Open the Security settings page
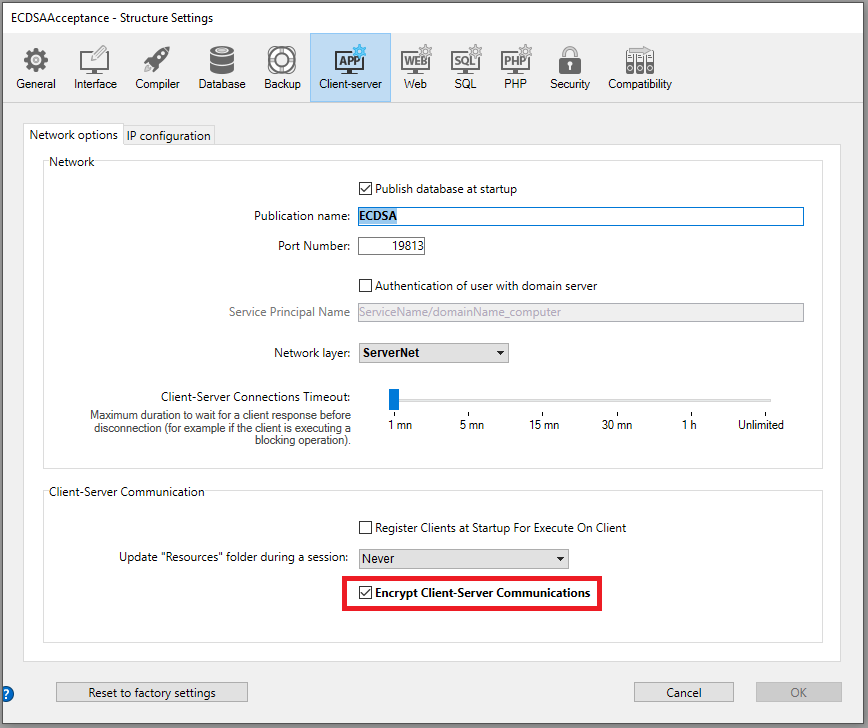This screenshot has height=728, width=868. 570,68
